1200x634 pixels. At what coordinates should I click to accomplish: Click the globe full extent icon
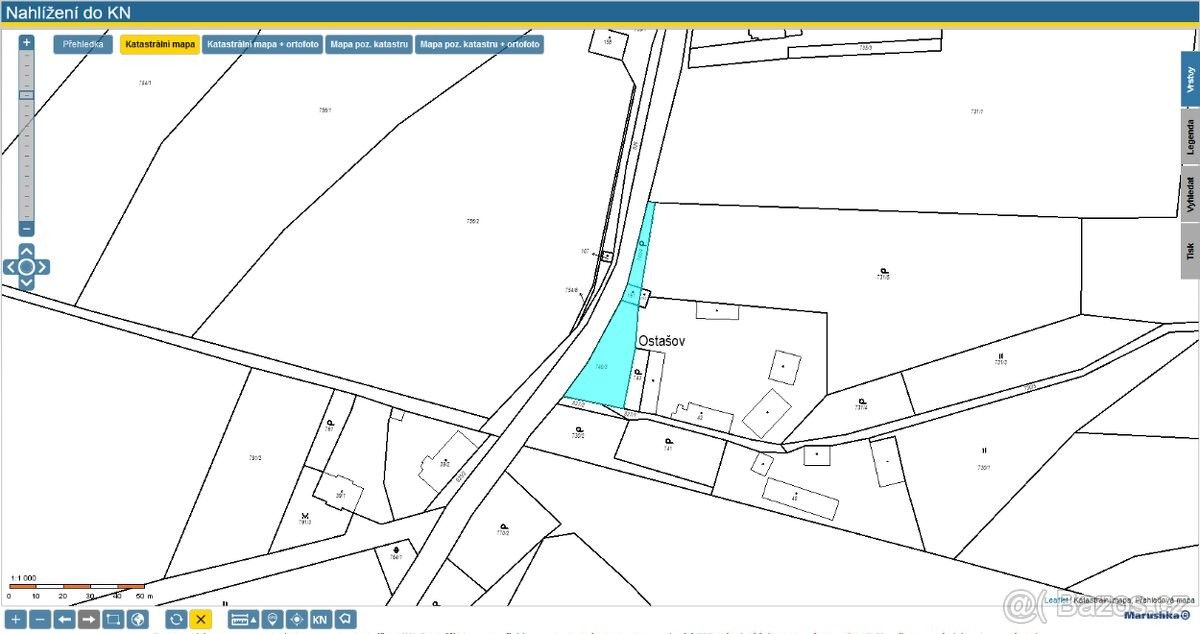coord(138,619)
